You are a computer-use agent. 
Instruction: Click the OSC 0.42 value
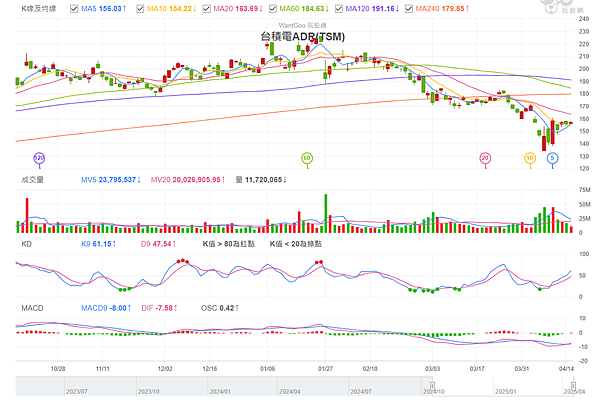[x=220, y=308]
